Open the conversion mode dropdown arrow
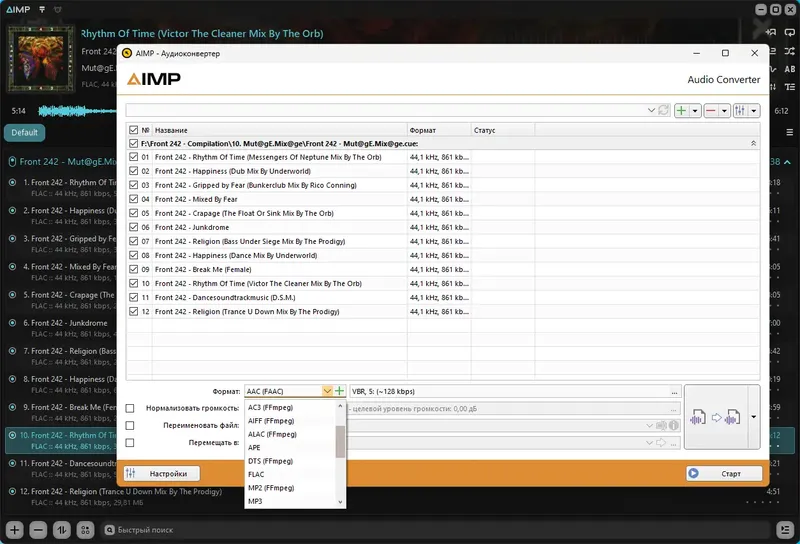Viewport: 800px width, 544px height. point(754,417)
